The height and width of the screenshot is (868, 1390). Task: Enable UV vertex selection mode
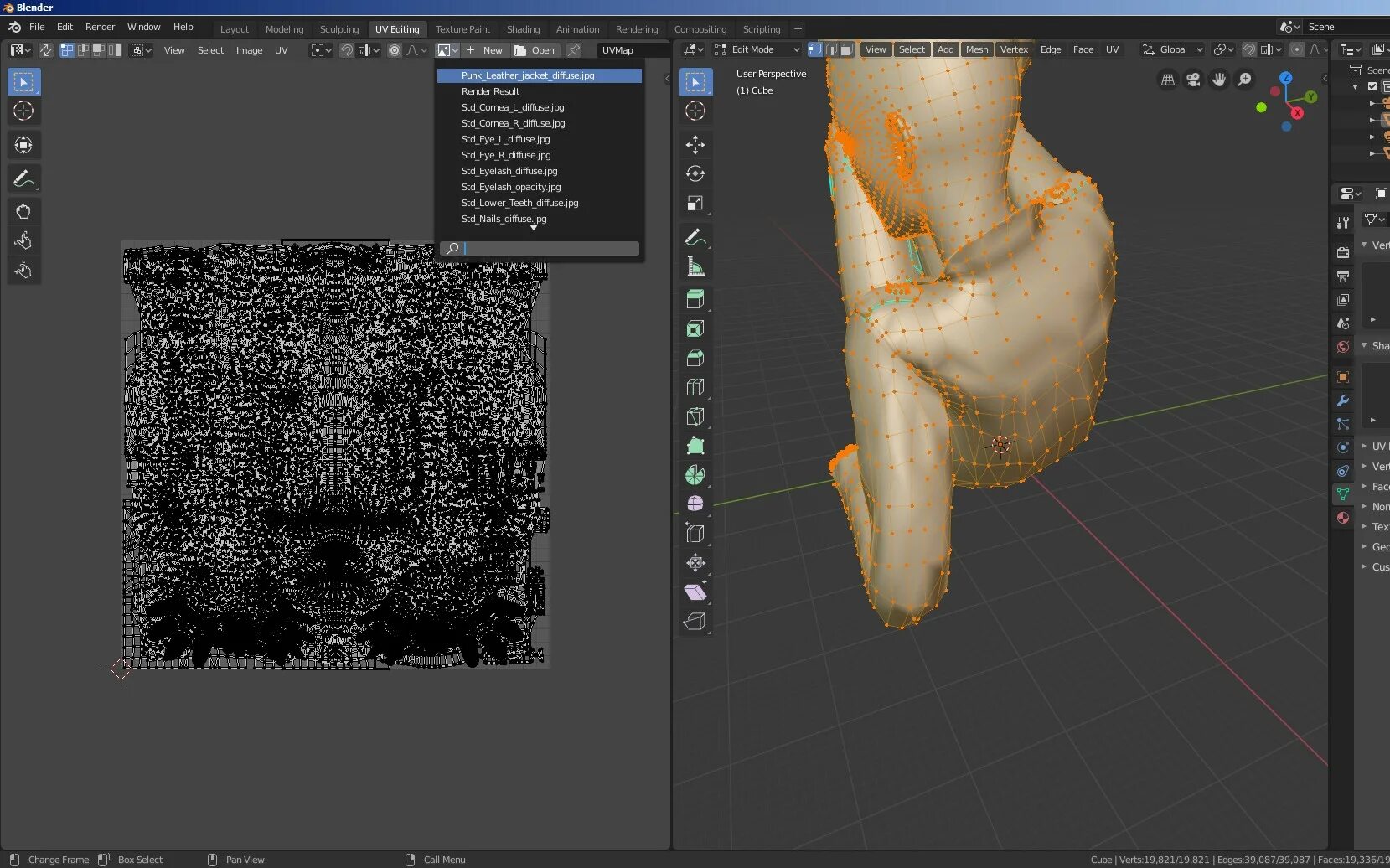67,50
